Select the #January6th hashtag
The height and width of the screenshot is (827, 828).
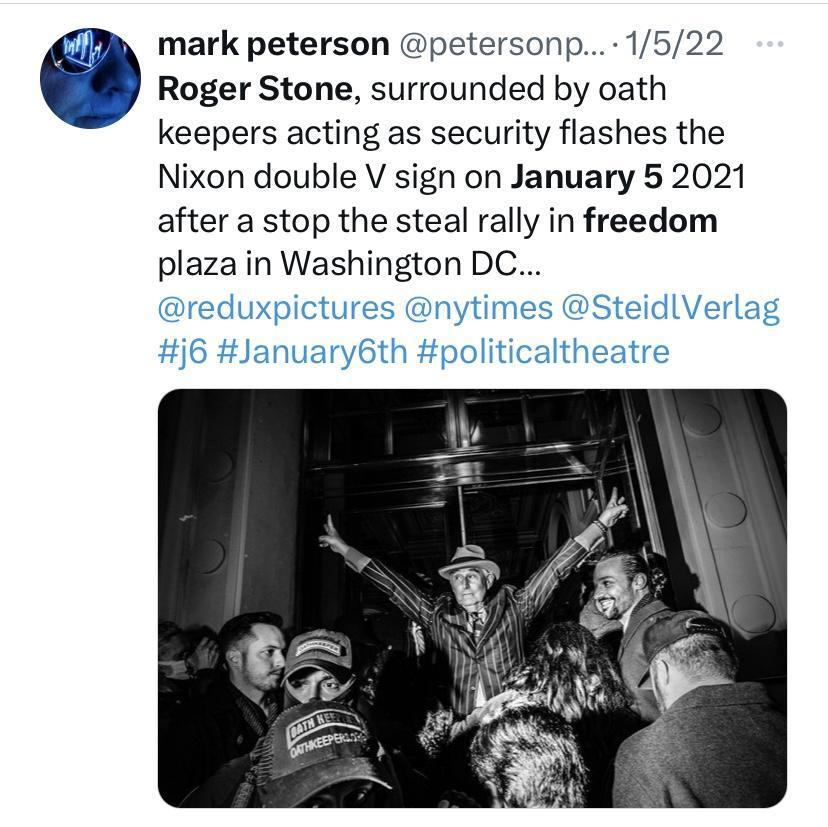[312, 352]
